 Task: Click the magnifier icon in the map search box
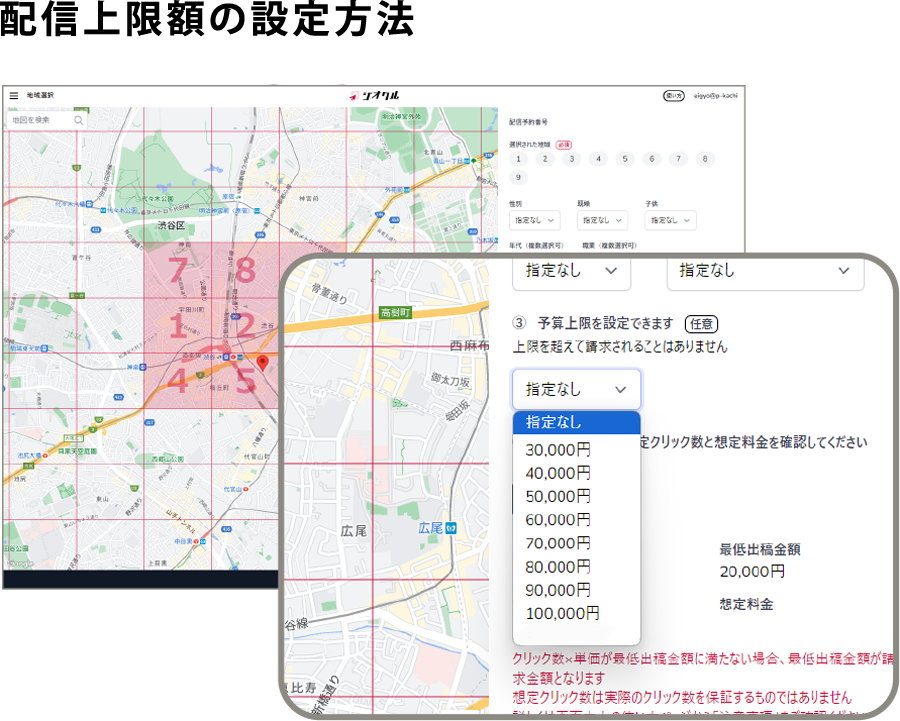78,120
